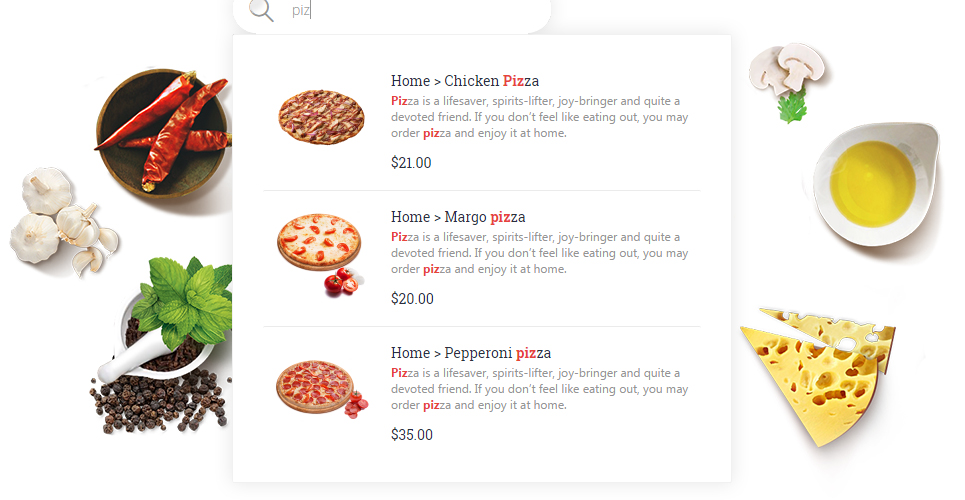
Task: Open the Pepperoni pizza result title
Action: 471,353
